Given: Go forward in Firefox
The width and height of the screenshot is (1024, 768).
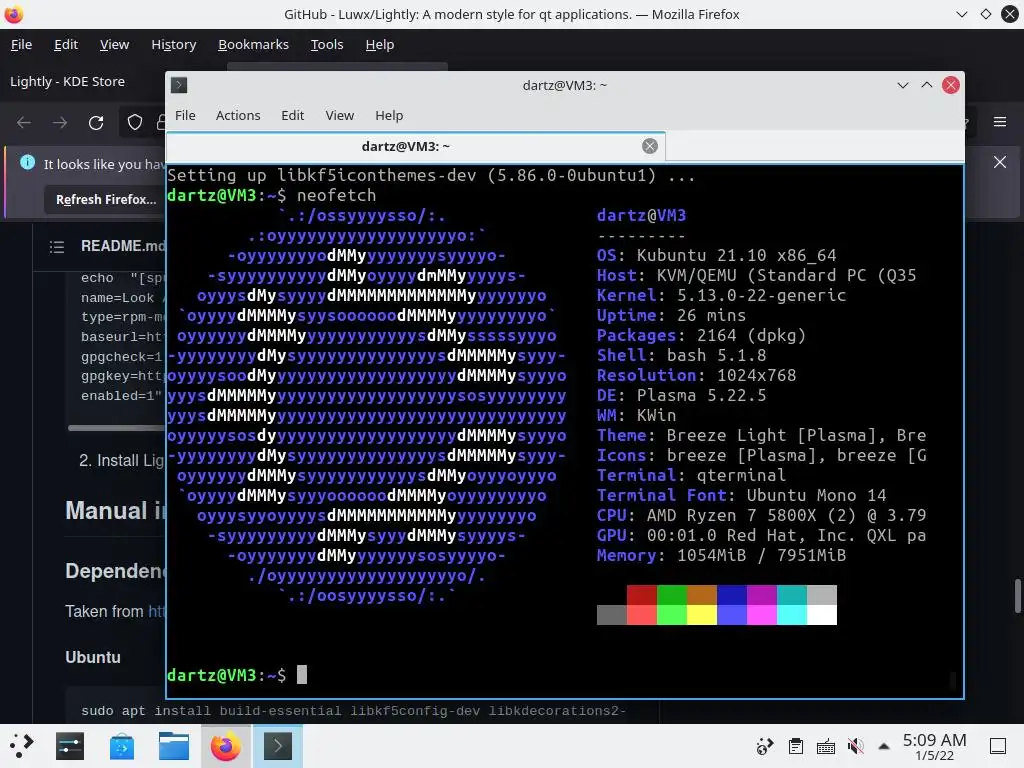Looking at the screenshot, I should tap(60, 123).
